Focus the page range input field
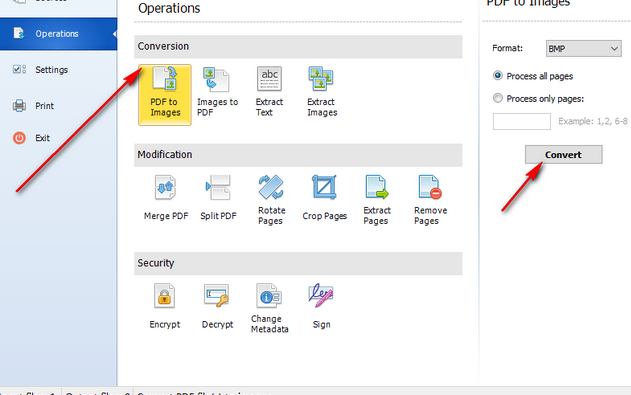Viewport: 631px width, 395px height. click(x=522, y=121)
